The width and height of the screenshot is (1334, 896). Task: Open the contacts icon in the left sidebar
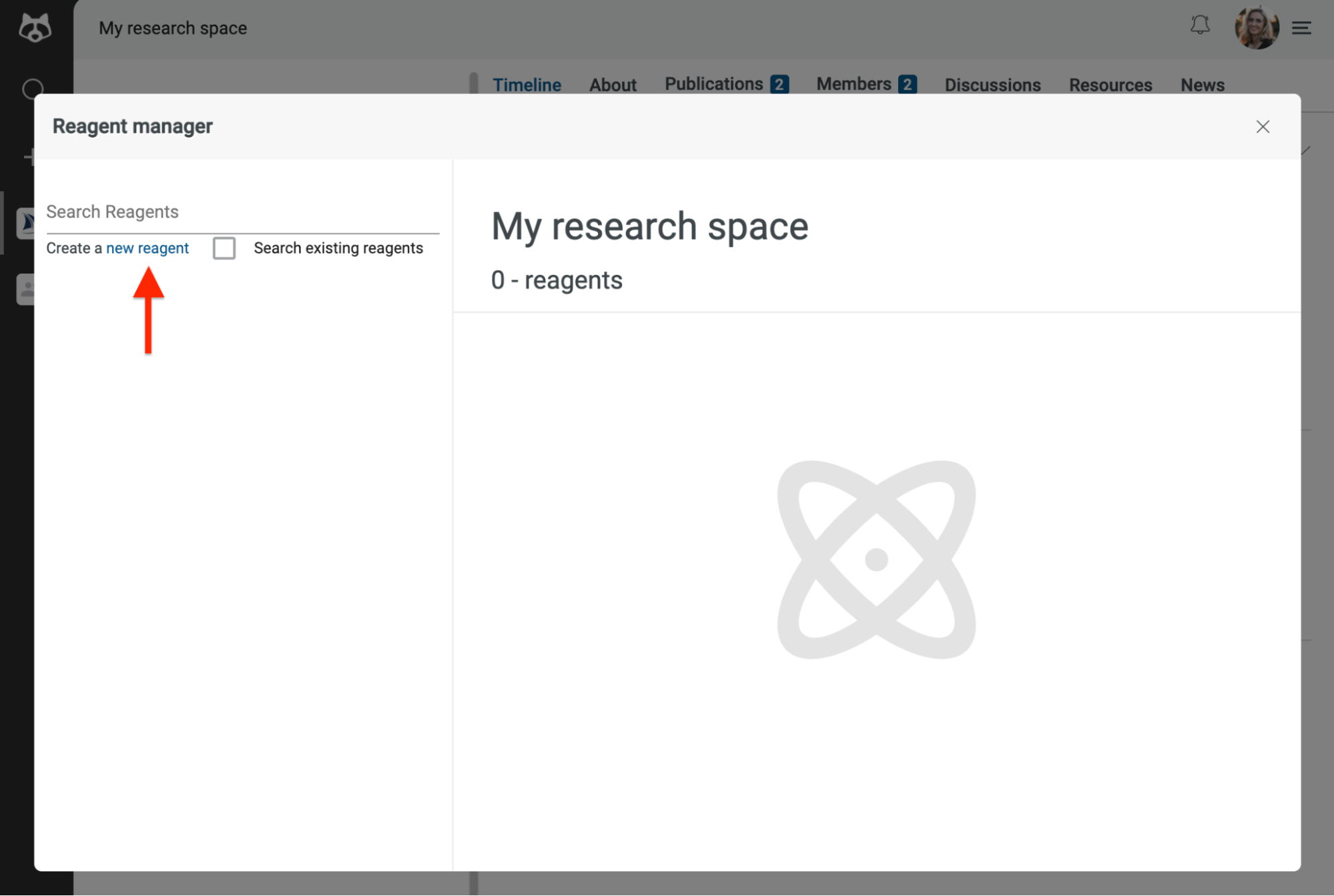pyautogui.click(x=27, y=289)
